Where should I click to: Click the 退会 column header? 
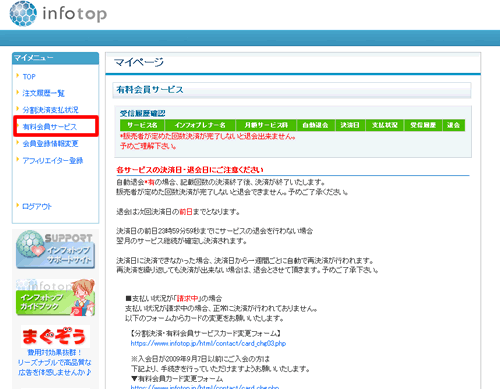(453, 125)
